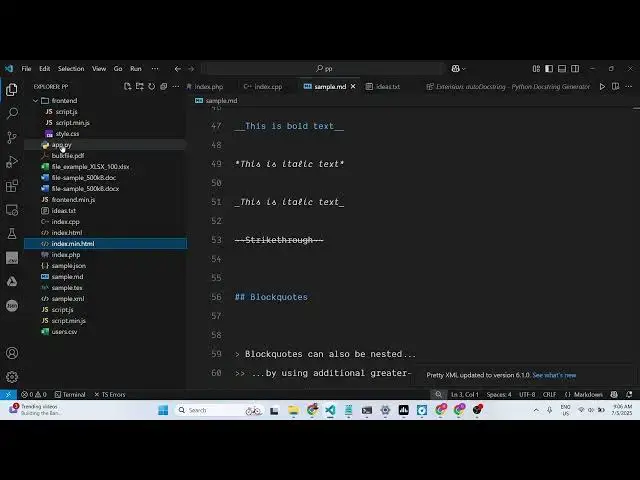Switch to the index.php tab
Viewport: 640px width, 480px height.
(208, 87)
